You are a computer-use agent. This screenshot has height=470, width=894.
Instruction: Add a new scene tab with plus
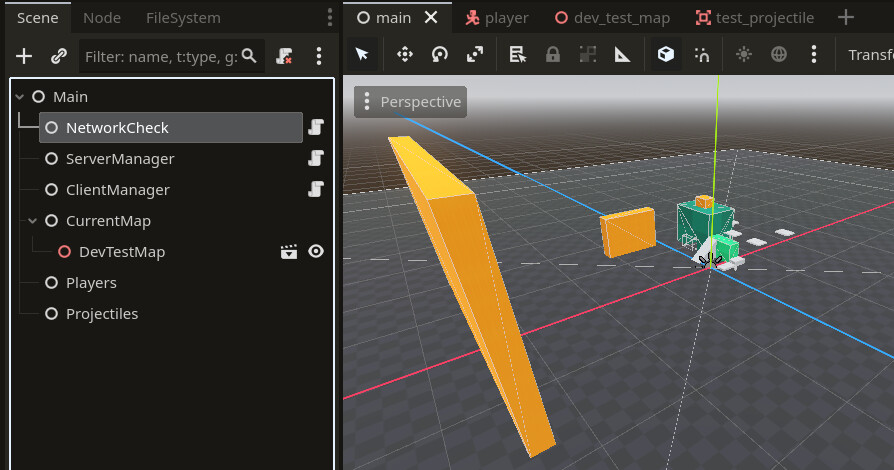[846, 18]
